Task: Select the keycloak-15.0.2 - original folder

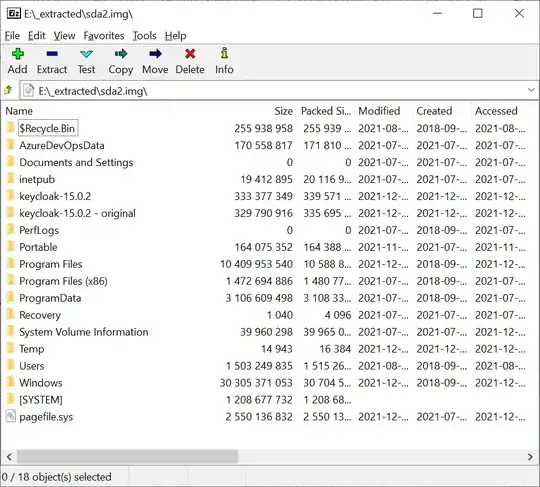Action: pos(77,213)
